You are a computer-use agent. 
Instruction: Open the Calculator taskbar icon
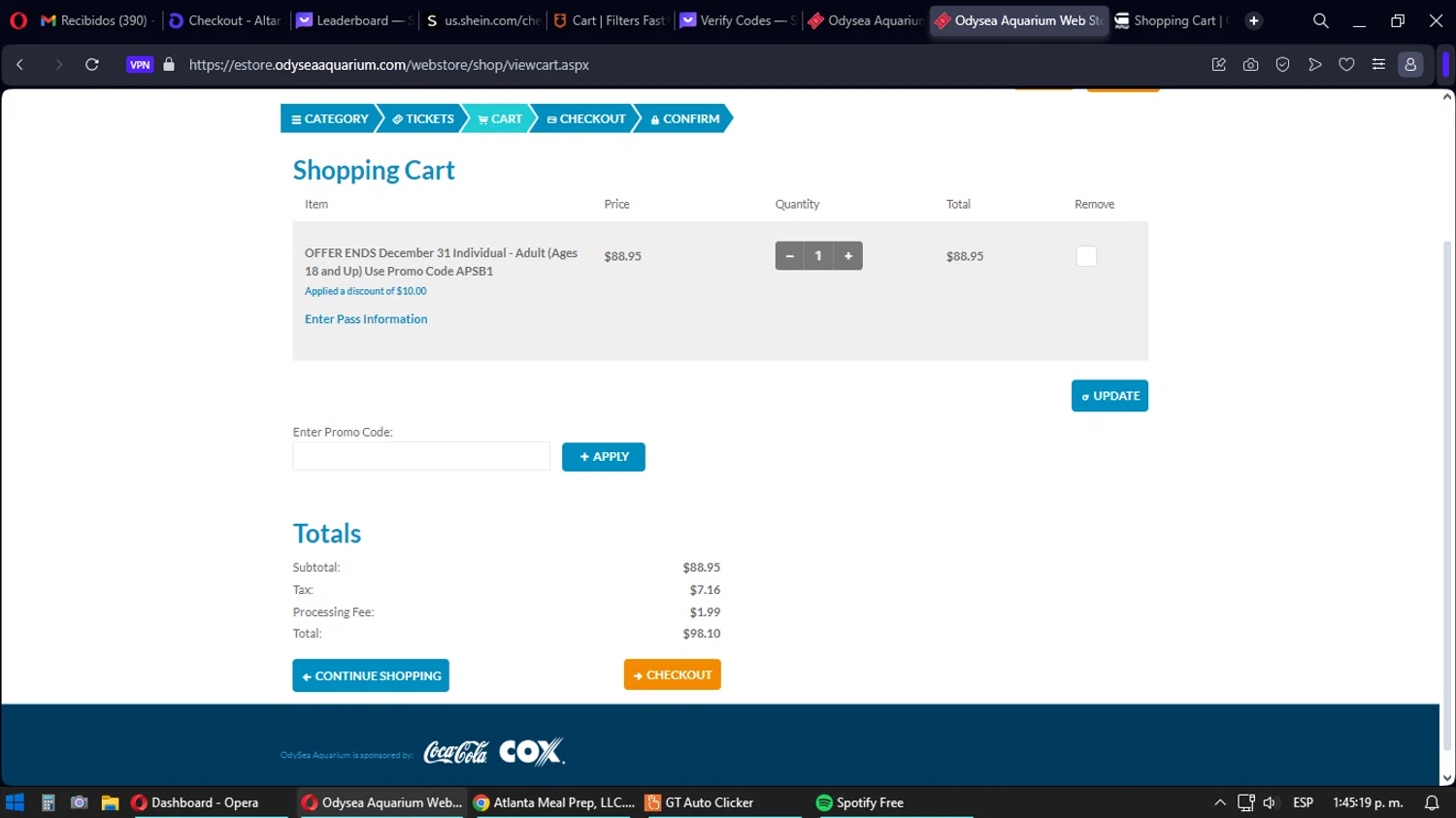[x=48, y=802]
